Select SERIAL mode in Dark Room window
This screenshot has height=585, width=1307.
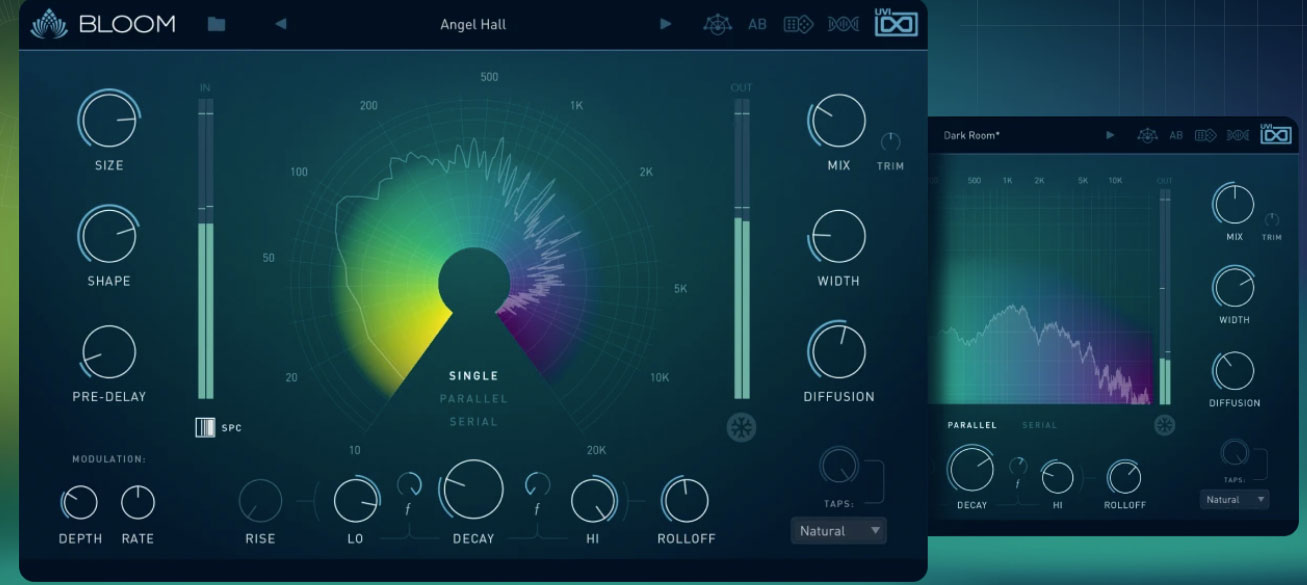tap(1039, 425)
